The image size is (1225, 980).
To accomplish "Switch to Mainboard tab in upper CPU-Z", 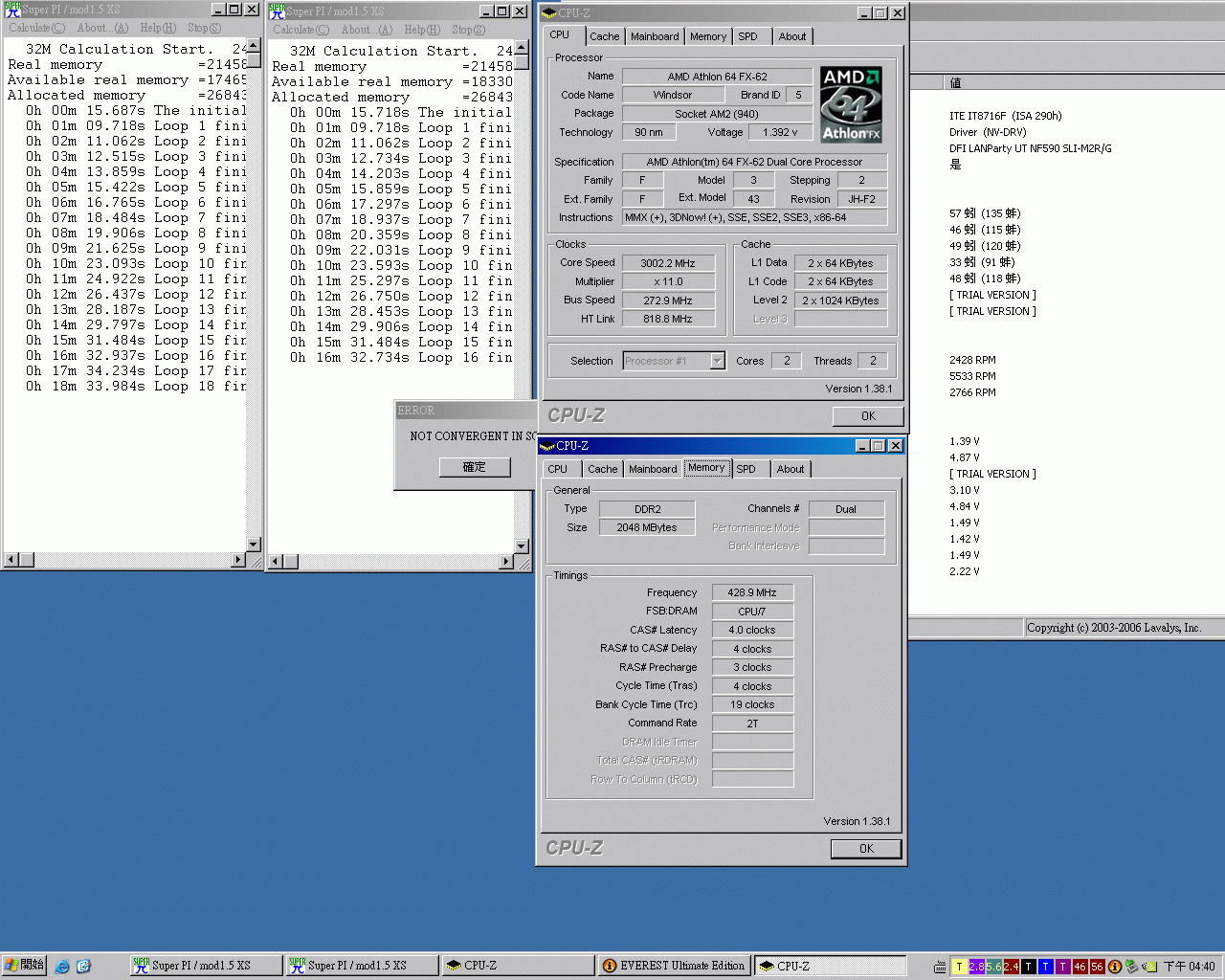I will pyautogui.click(x=655, y=36).
